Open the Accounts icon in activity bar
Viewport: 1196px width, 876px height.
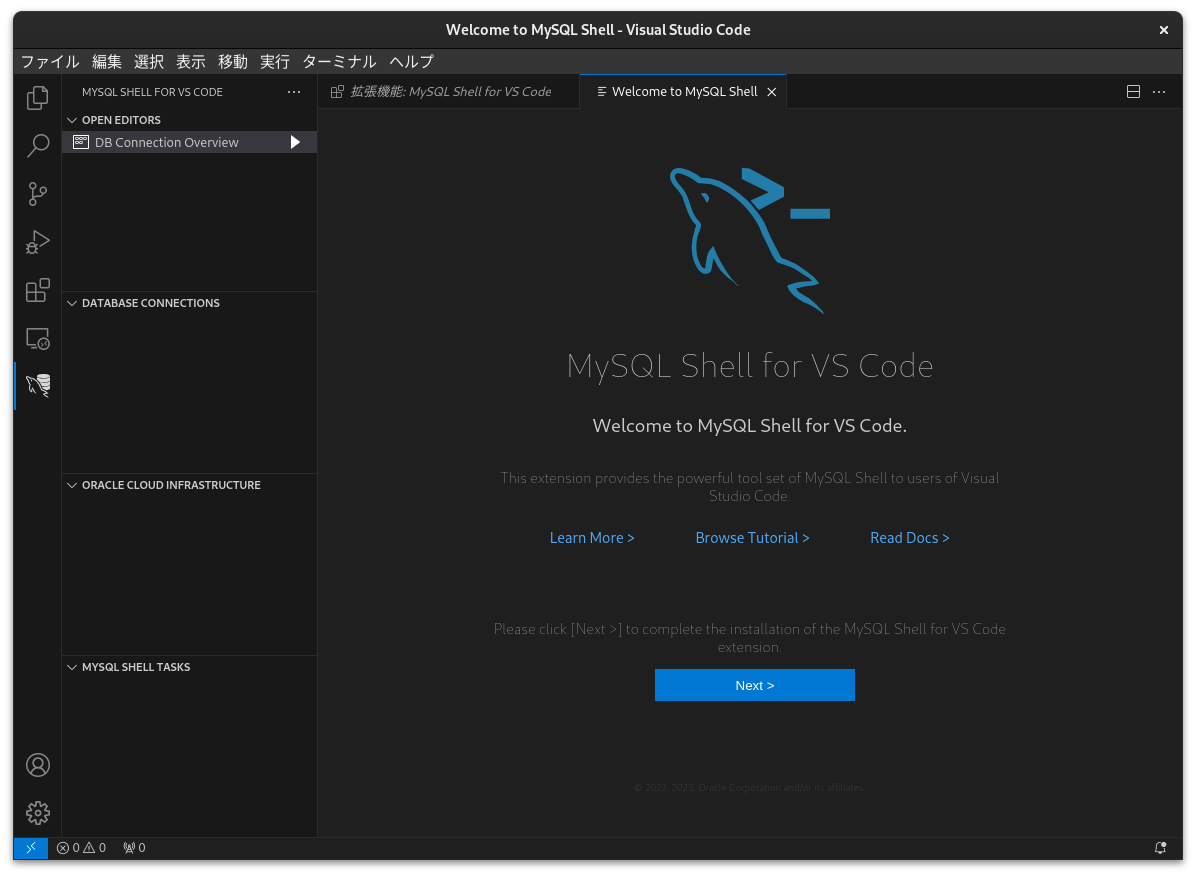37,765
